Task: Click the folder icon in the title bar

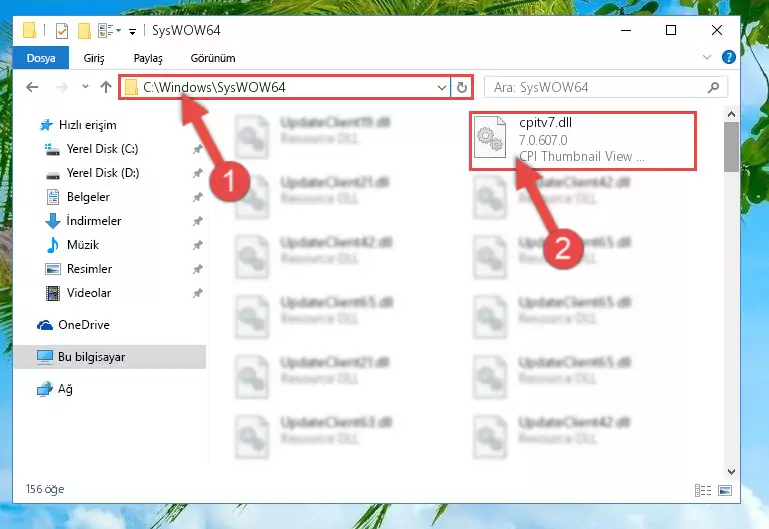Action: pyautogui.click(x=29, y=30)
